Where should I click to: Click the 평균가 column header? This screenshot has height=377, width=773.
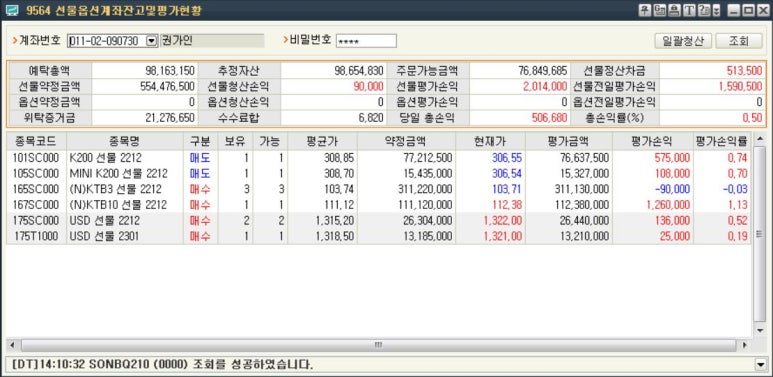tap(322, 142)
